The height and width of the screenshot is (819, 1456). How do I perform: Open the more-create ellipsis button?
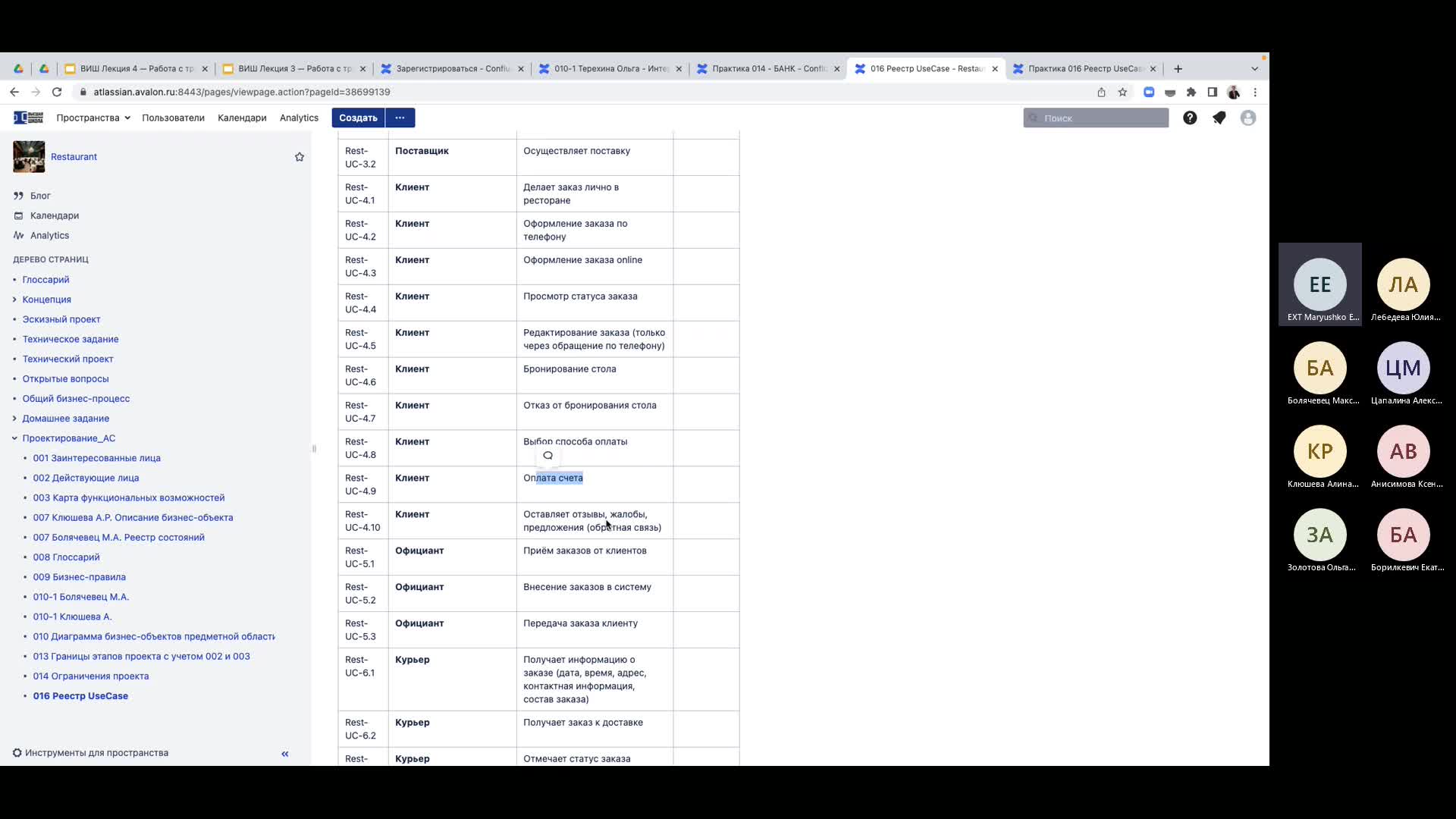tap(400, 118)
